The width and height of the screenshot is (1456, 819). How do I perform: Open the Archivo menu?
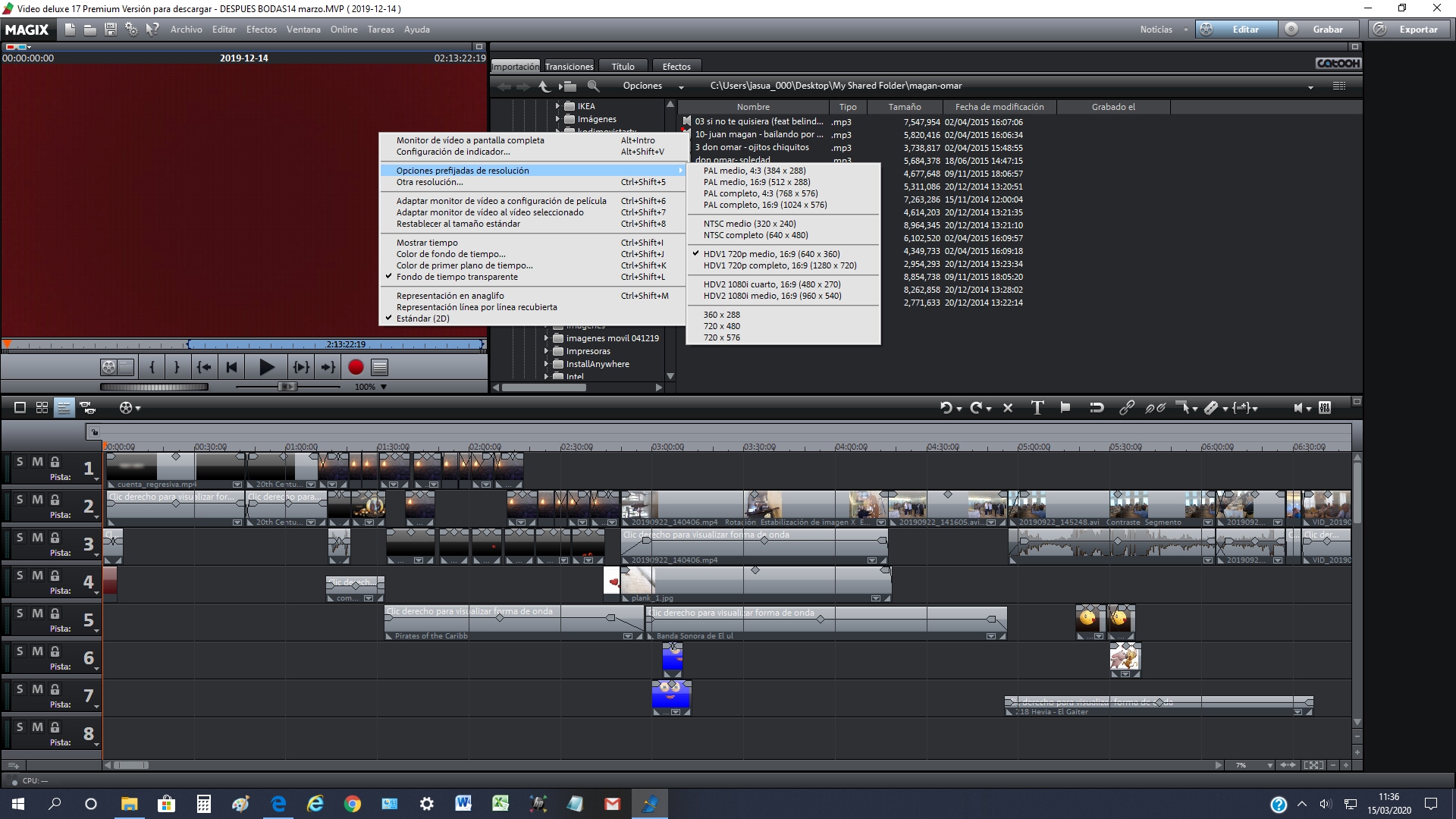pos(186,30)
